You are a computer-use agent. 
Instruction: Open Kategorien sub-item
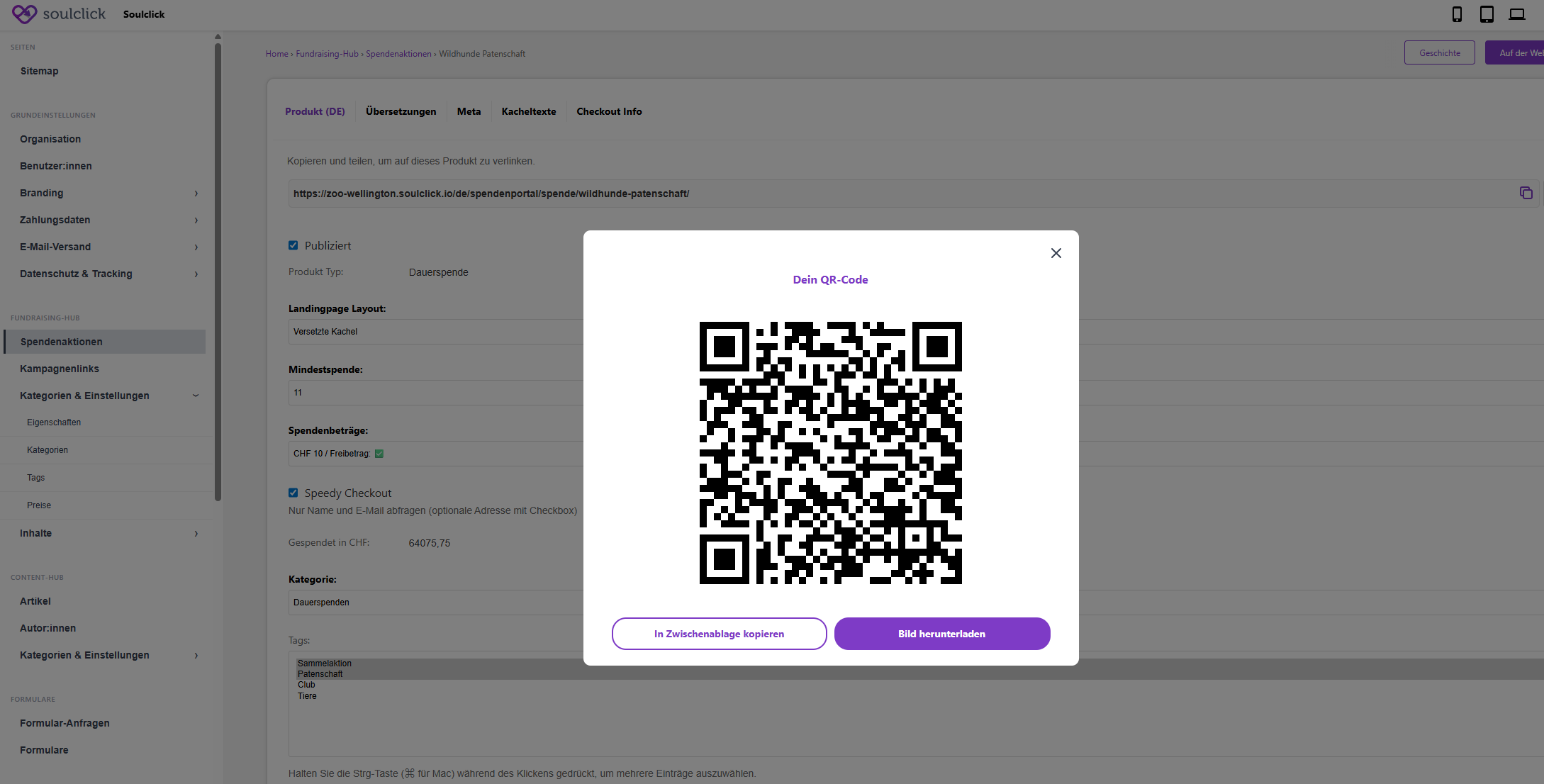pyautogui.click(x=47, y=450)
